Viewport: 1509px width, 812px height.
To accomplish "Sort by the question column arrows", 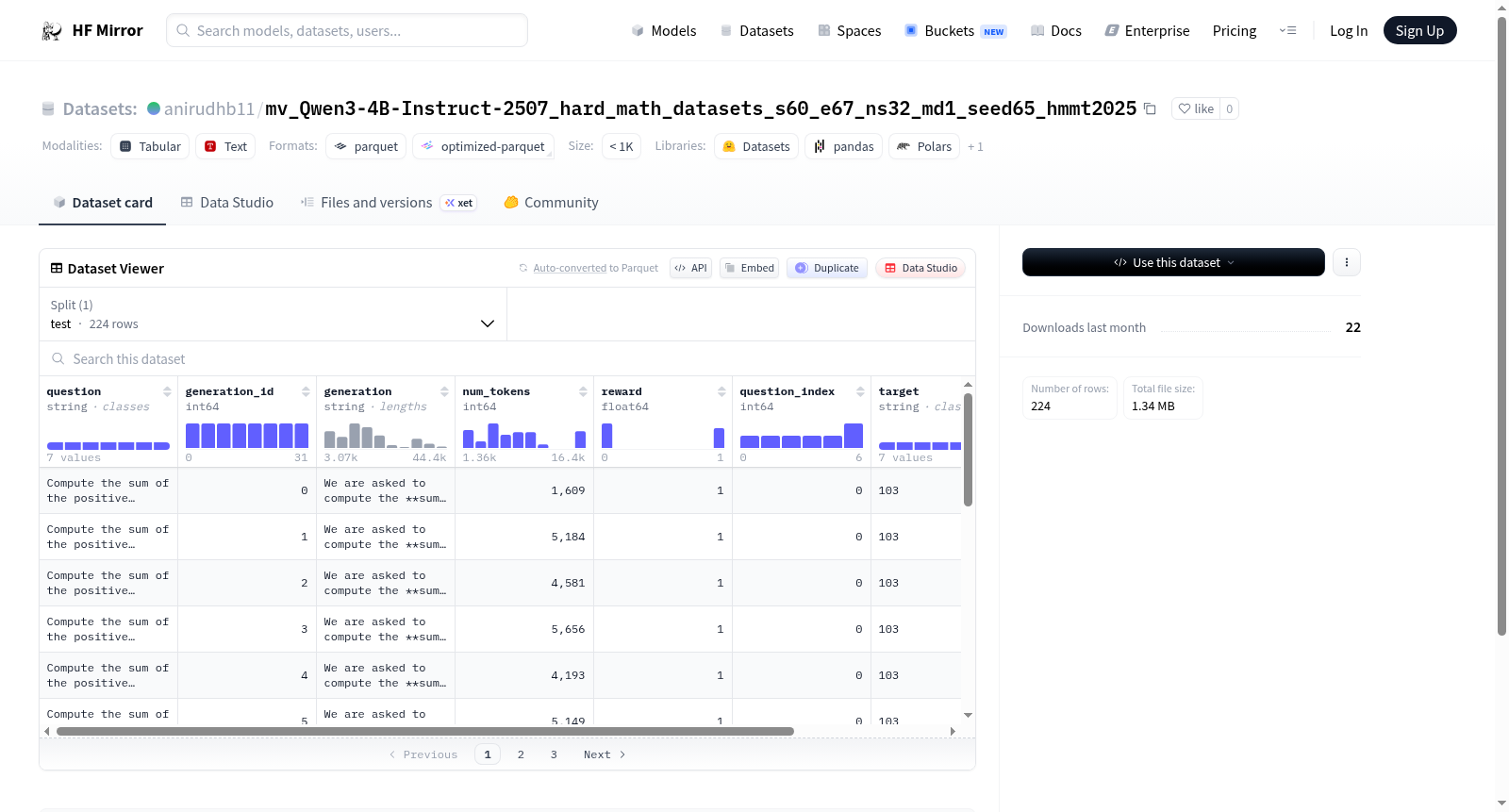I will [167, 391].
